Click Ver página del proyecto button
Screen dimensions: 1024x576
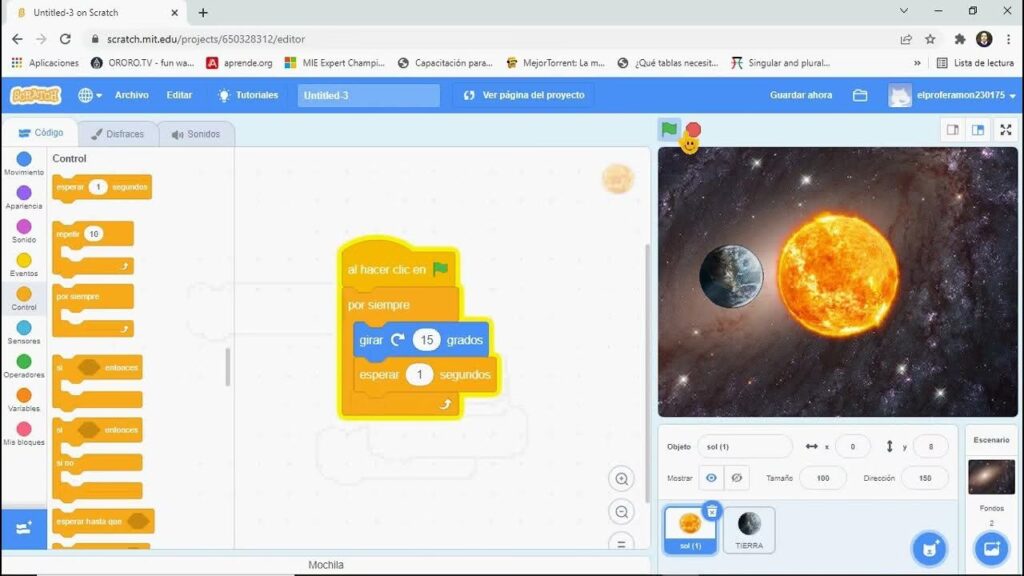524,95
